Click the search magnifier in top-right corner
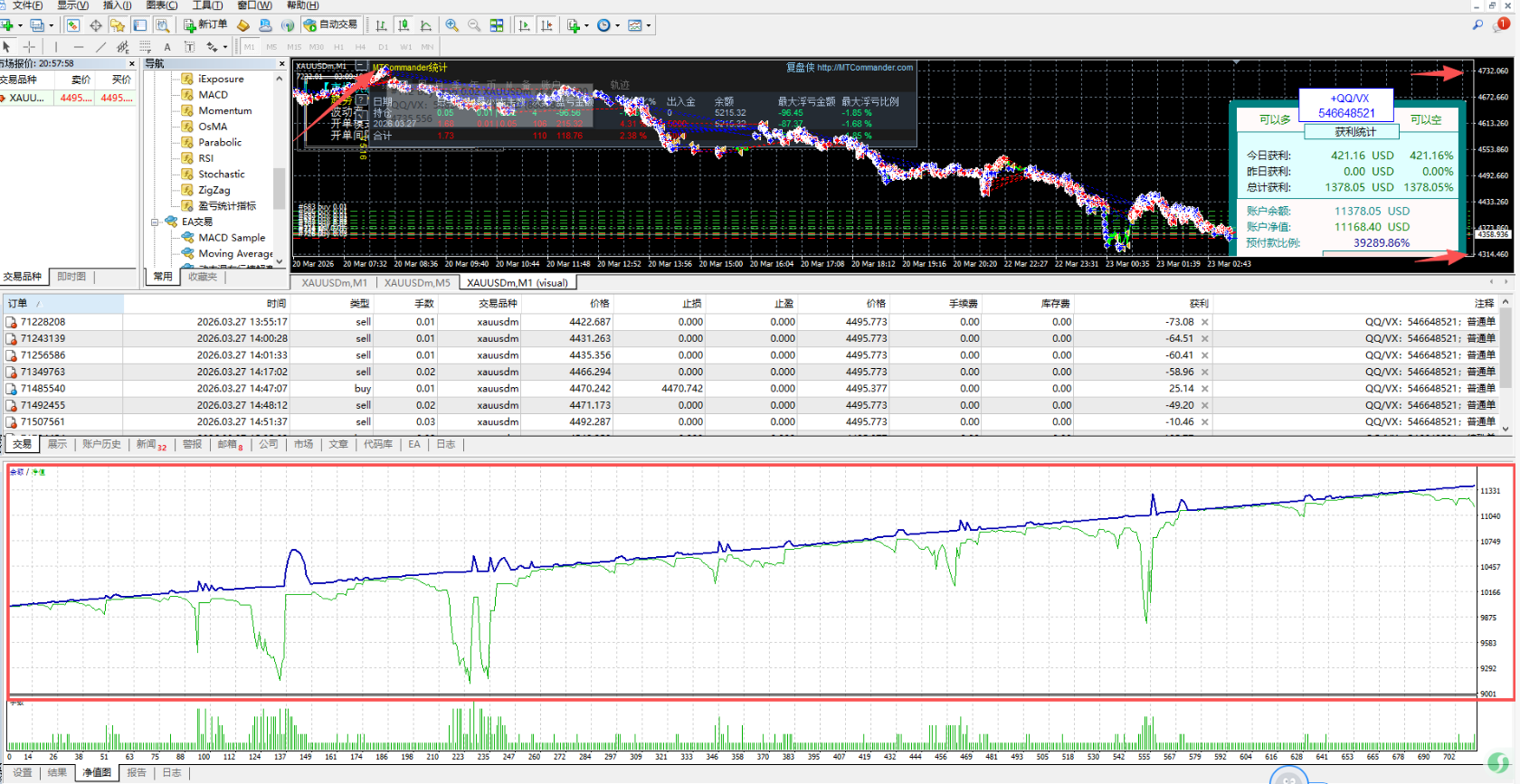1520x784 pixels. [x=1477, y=25]
